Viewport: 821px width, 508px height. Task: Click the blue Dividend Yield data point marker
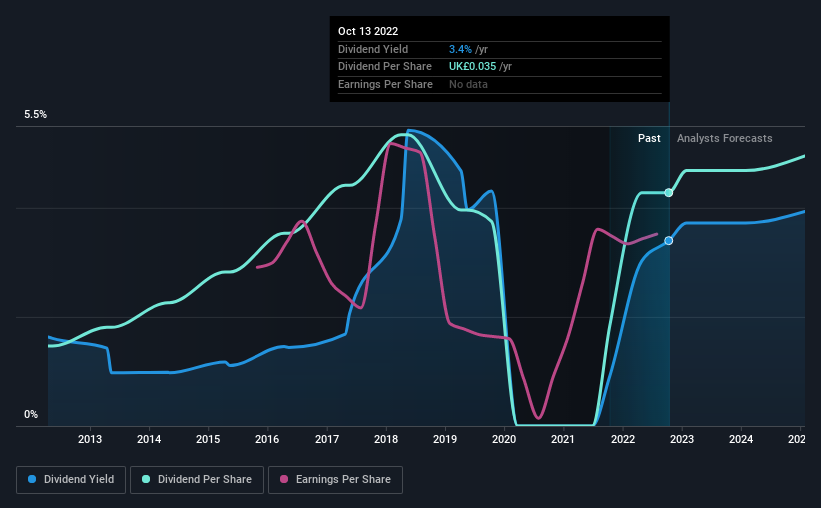coord(669,241)
